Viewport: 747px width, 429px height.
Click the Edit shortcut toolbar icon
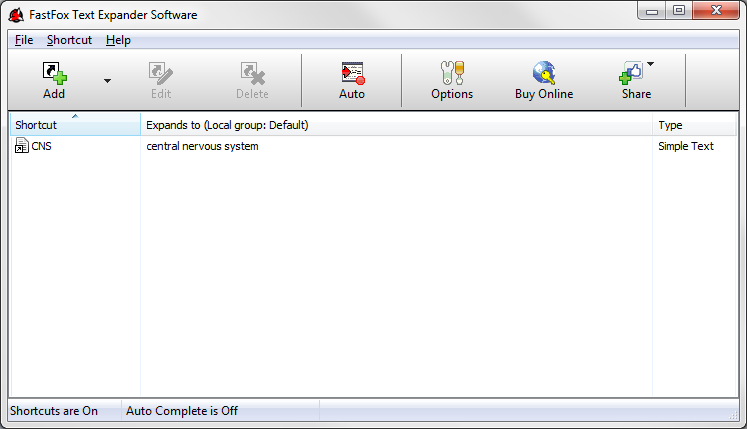[160, 74]
